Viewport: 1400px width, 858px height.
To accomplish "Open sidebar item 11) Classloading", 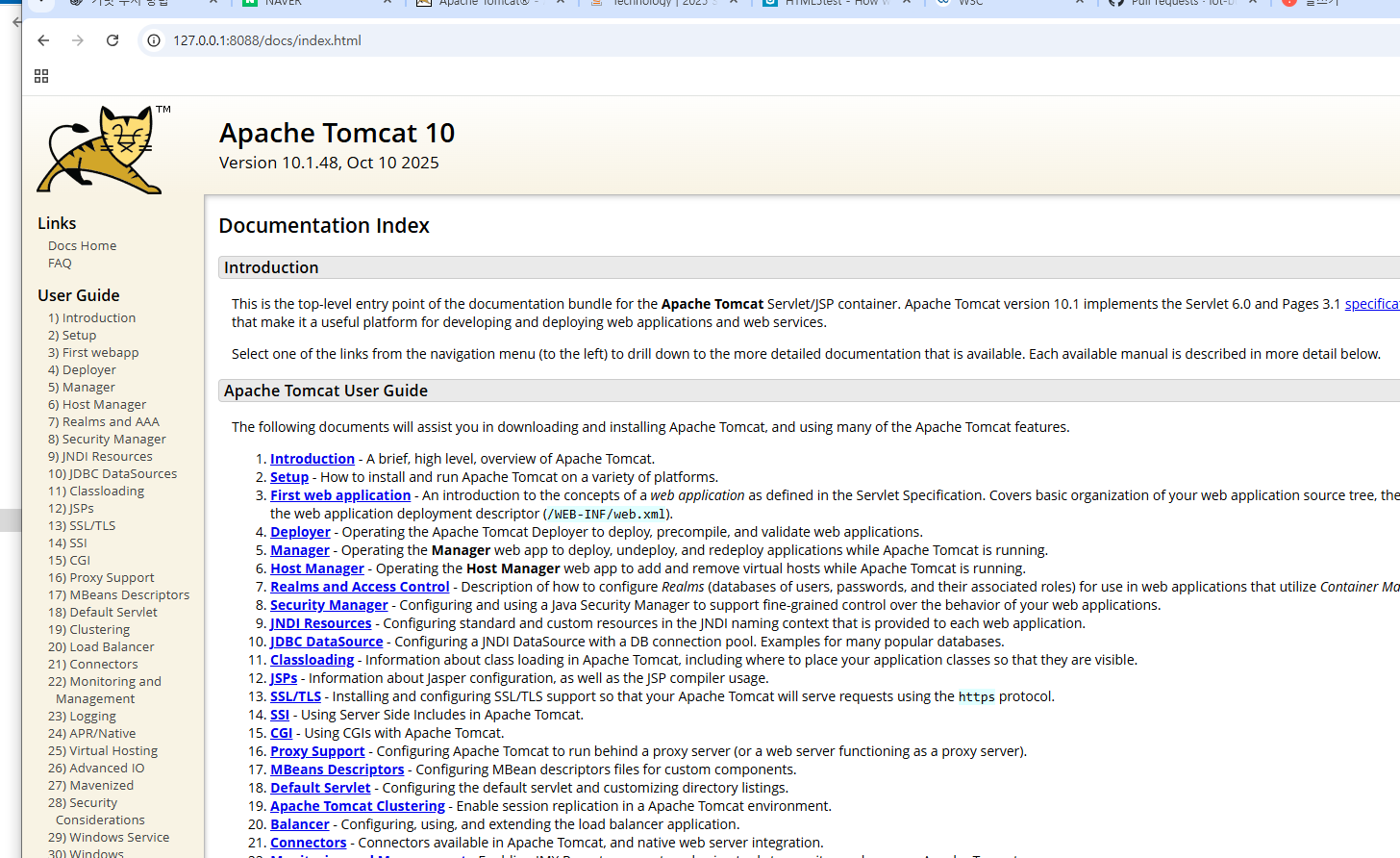I will [x=96, y=492].
